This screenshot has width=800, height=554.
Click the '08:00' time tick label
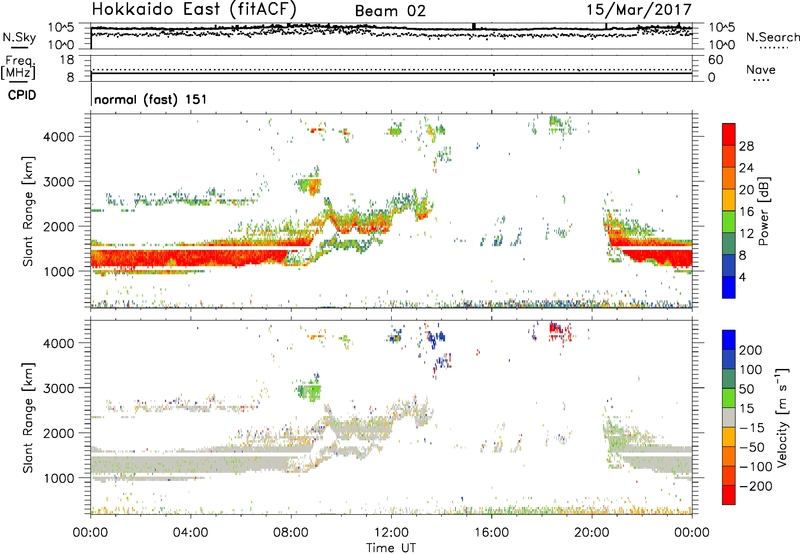291,533
